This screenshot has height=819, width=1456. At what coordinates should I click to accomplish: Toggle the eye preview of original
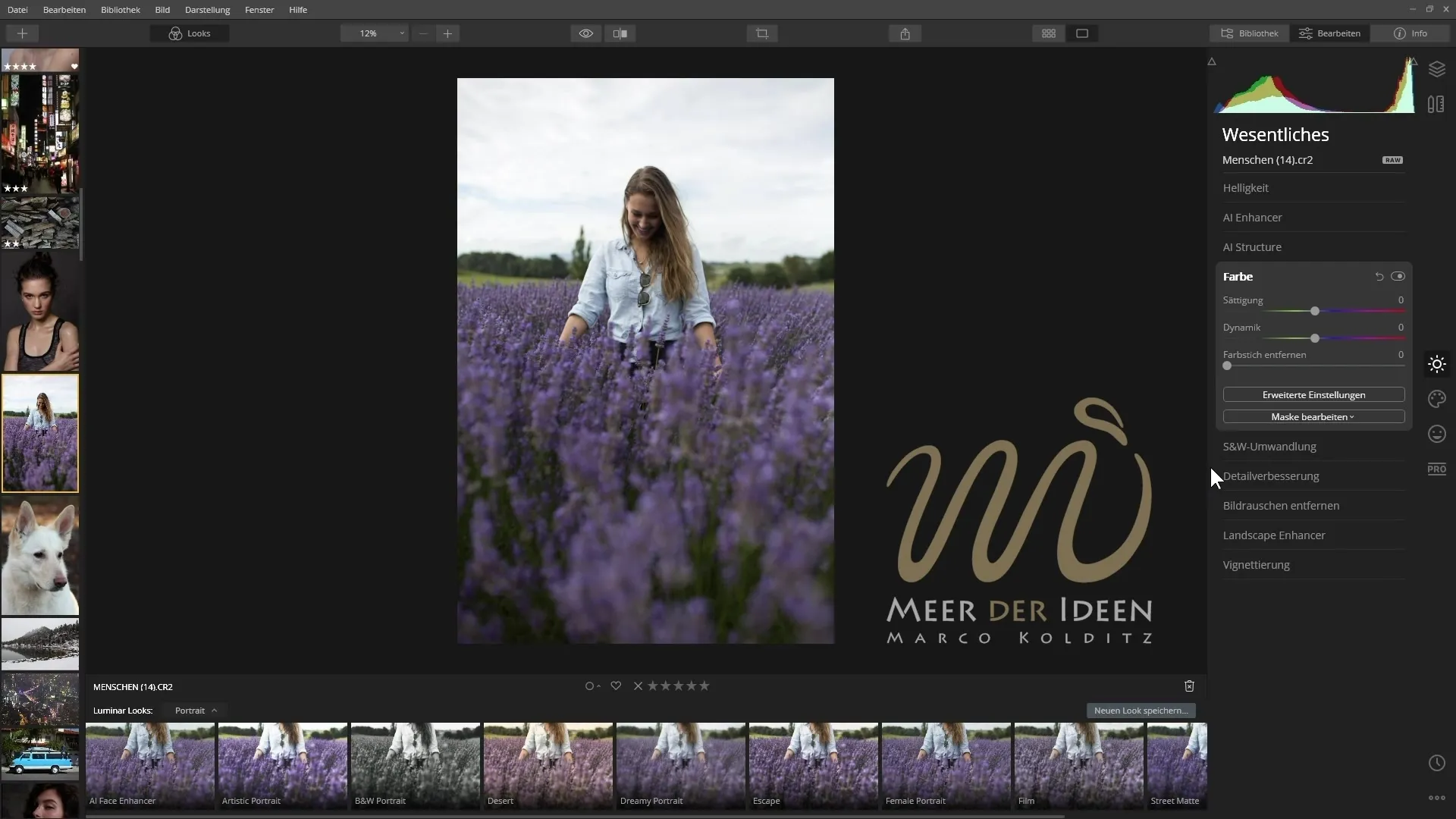pos(586,33)
